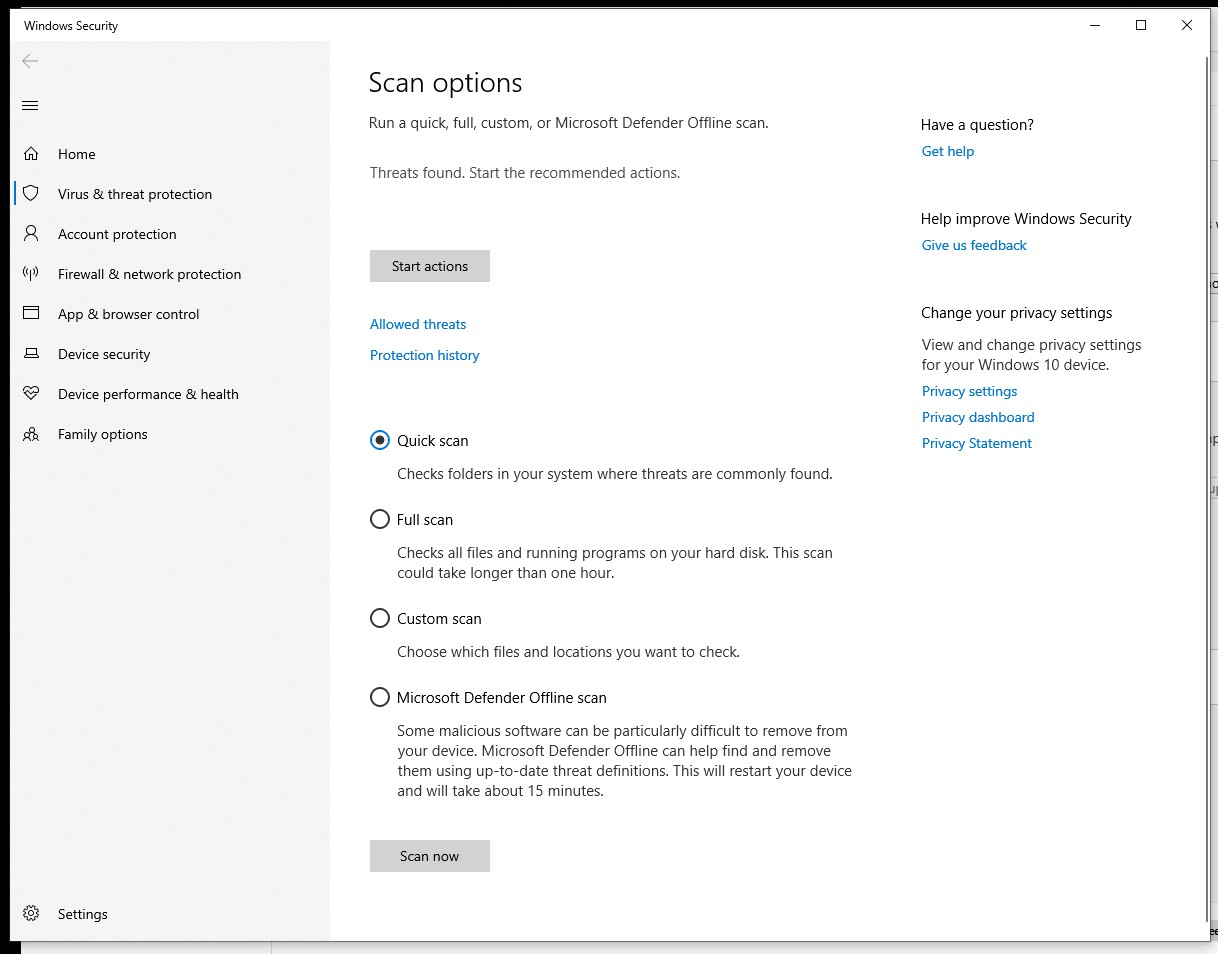Click the back arrow icon
The height and width of the screenshot is (954, 1218).
tap(30, 61)
